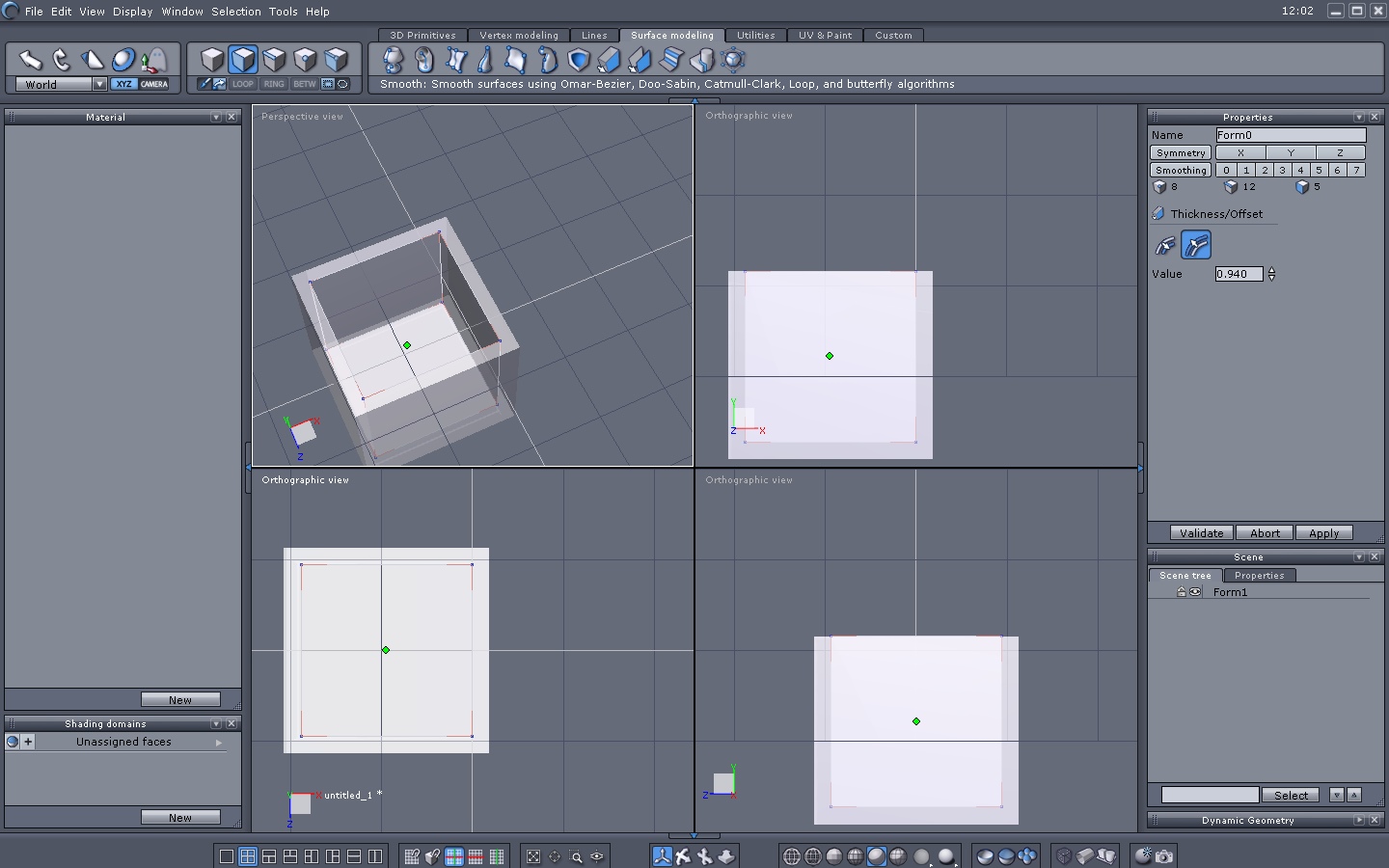
Task: Click the camera snapshot render icon
Action: pos(1164,855)
